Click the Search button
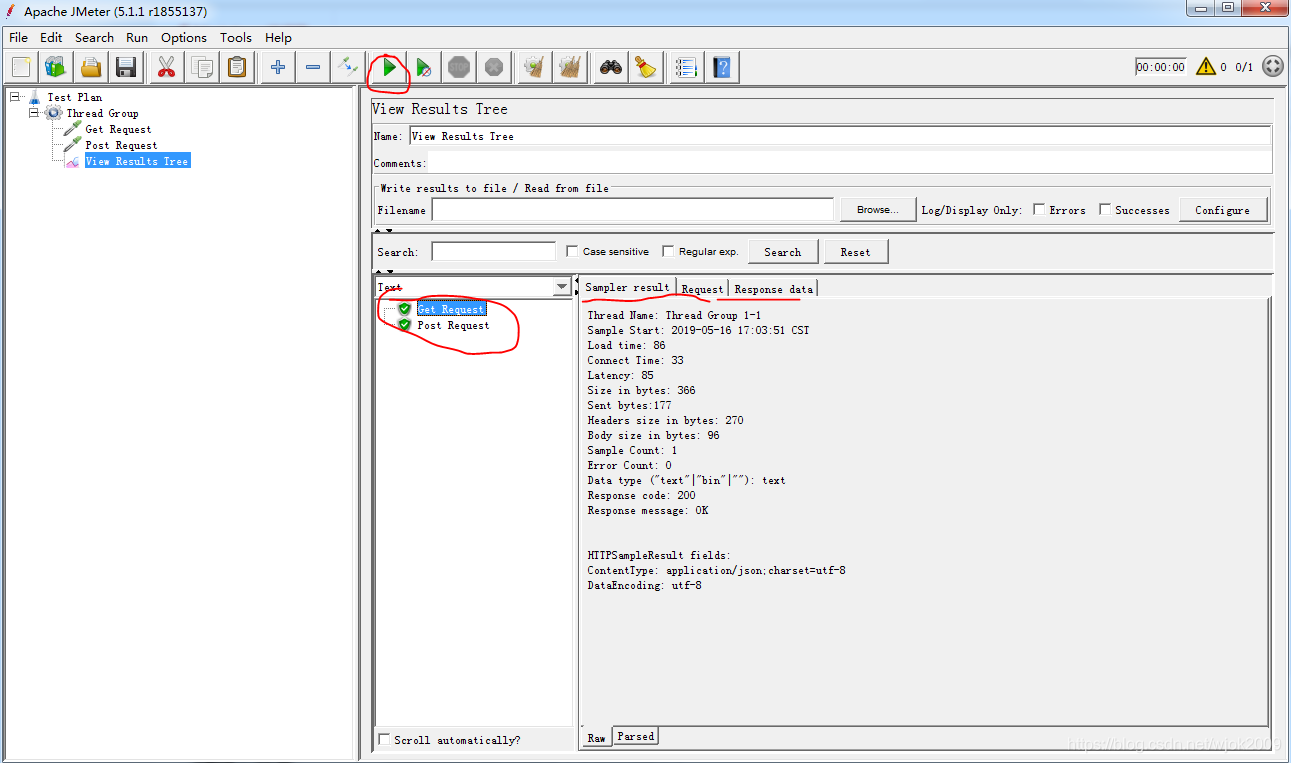The width and height of the screenshot is (1291, 763). coord(783,251)
